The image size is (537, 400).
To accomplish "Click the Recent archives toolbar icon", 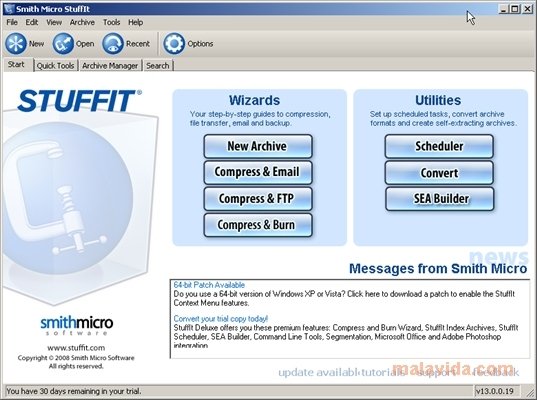I will pyautogui.click(x=113, y=43).
